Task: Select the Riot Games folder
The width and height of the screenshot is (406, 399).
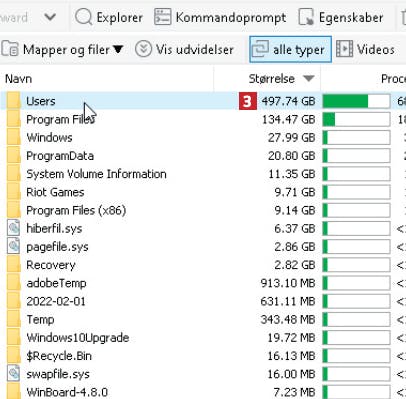Action: pos(55,192)
